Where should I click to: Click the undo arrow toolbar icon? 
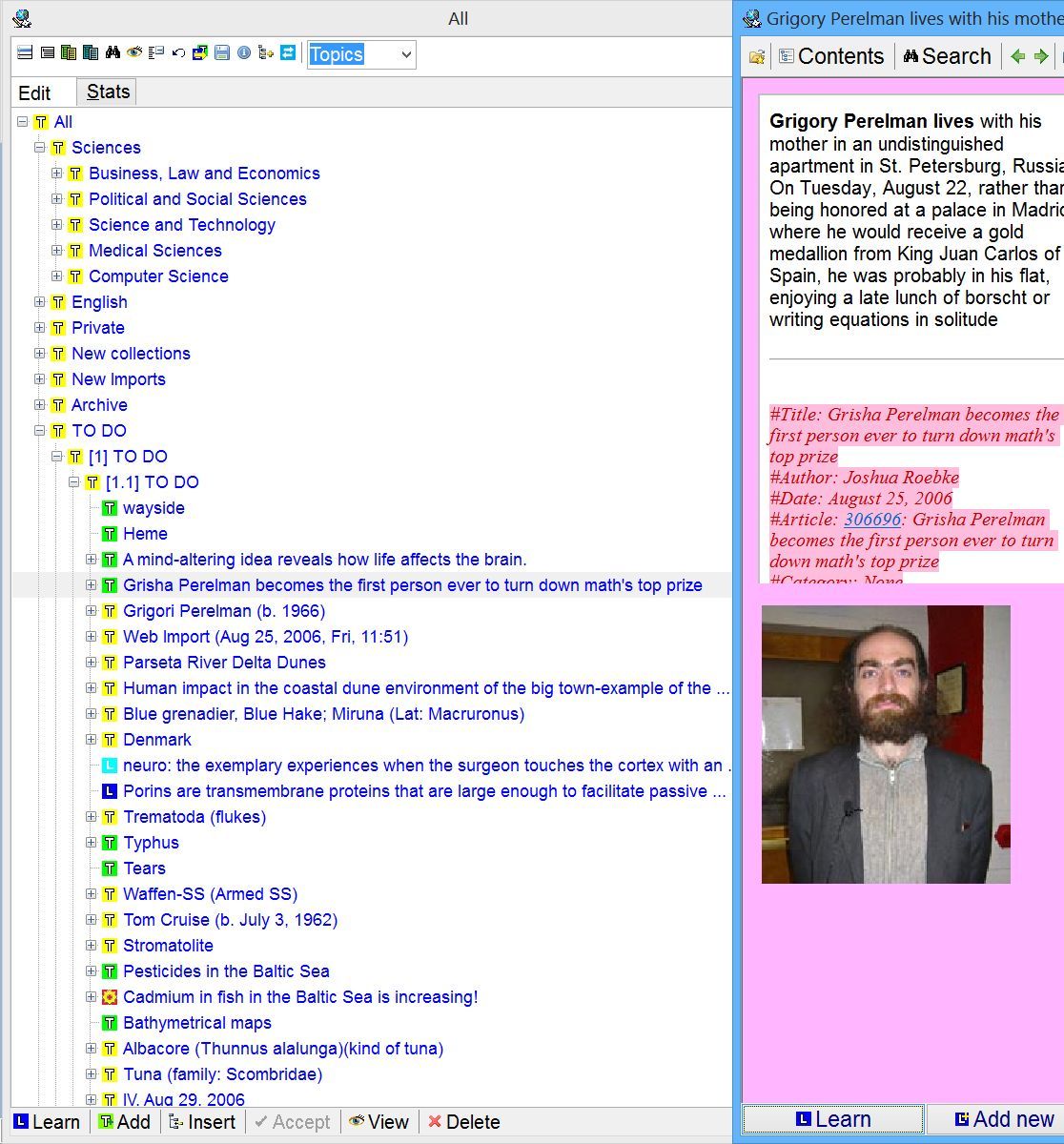coord(178,53)
